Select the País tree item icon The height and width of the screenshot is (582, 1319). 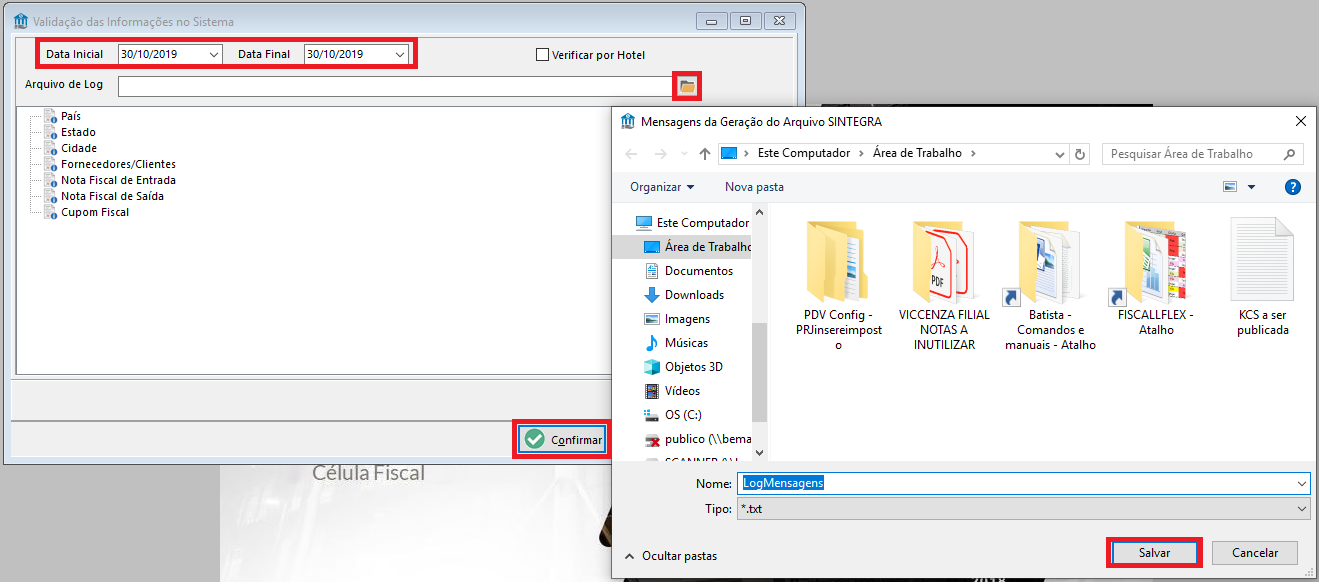[51, 116]
